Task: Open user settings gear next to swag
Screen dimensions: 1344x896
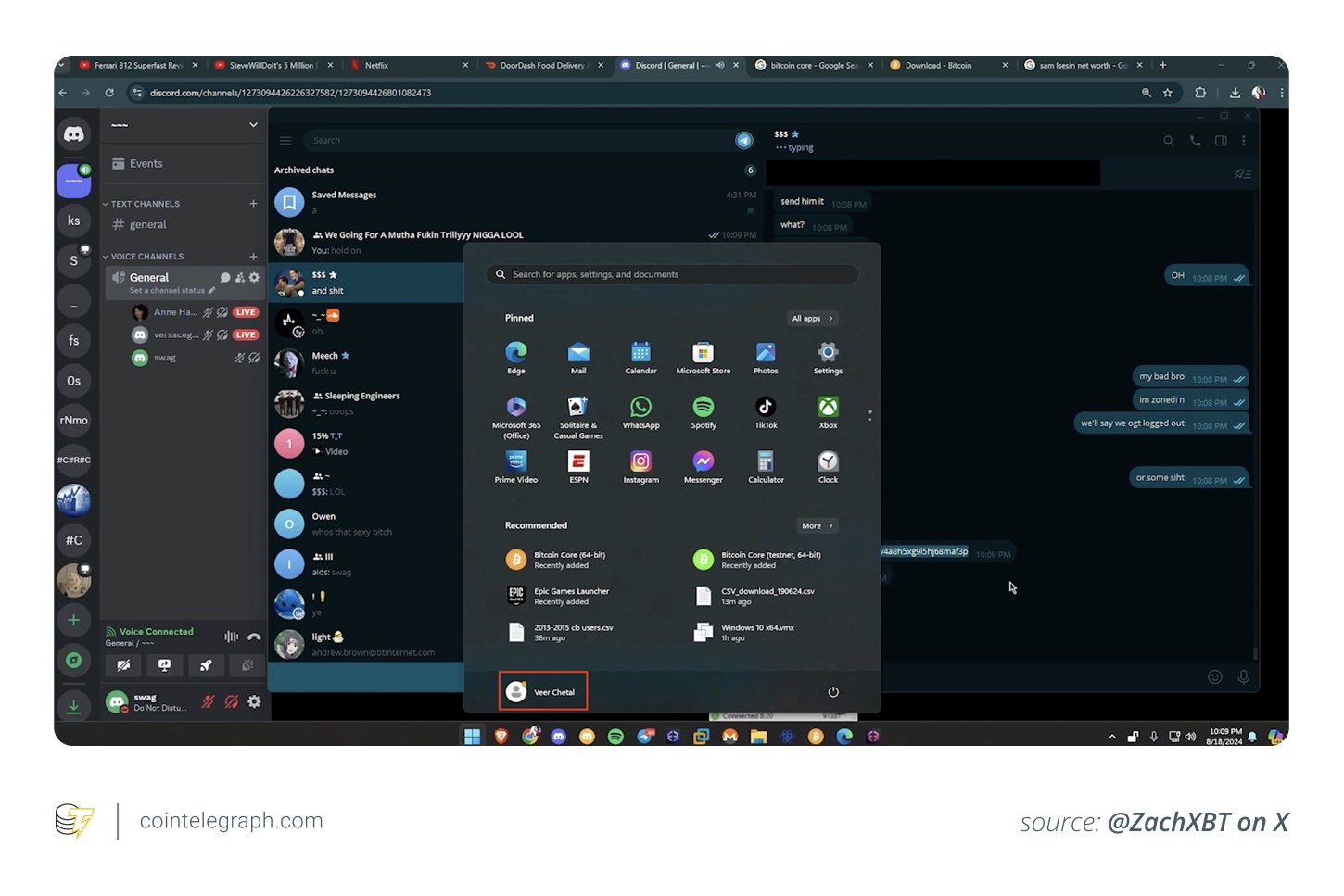Action: (x=254, y=702)
